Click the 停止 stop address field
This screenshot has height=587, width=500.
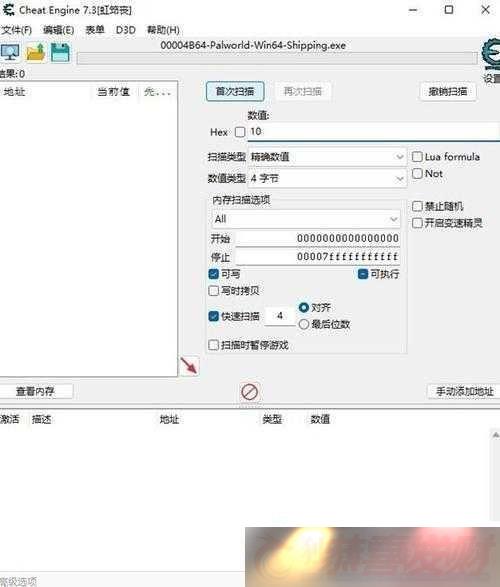click(317, 257)
